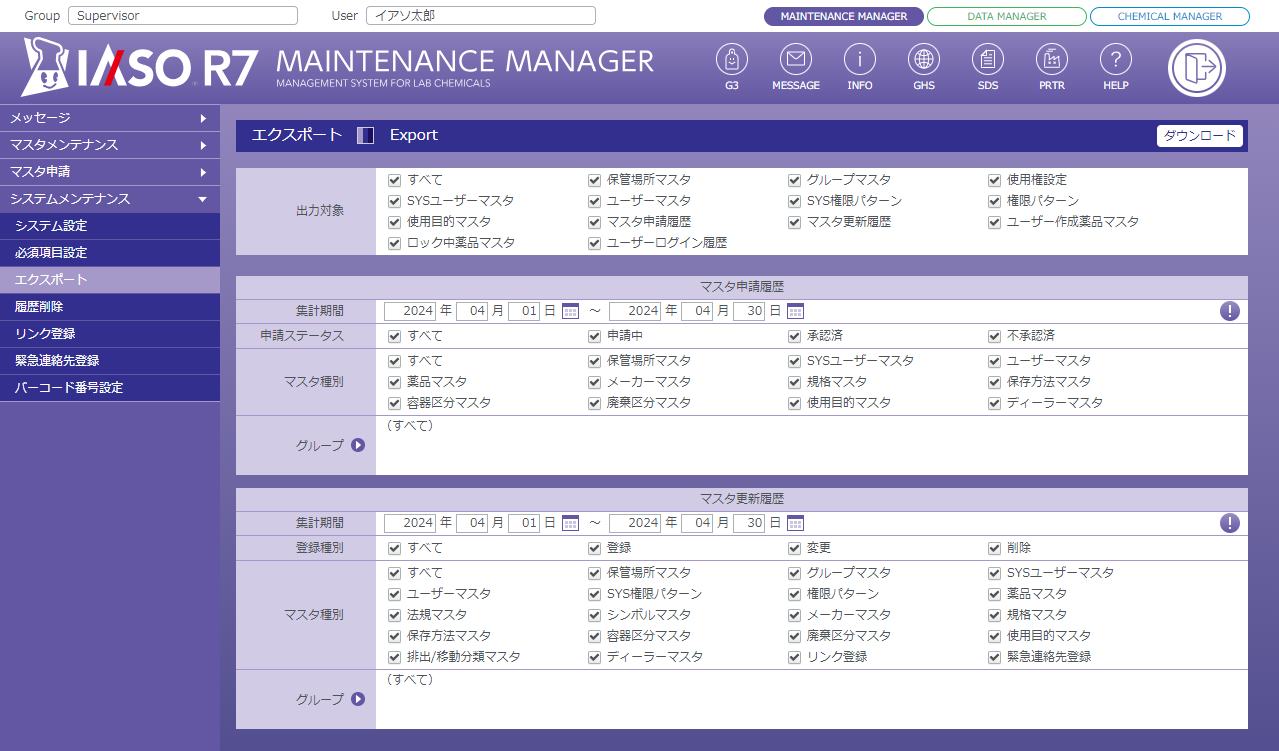Collapse the システムメンテナンス sidebar menu

[110, 199]
